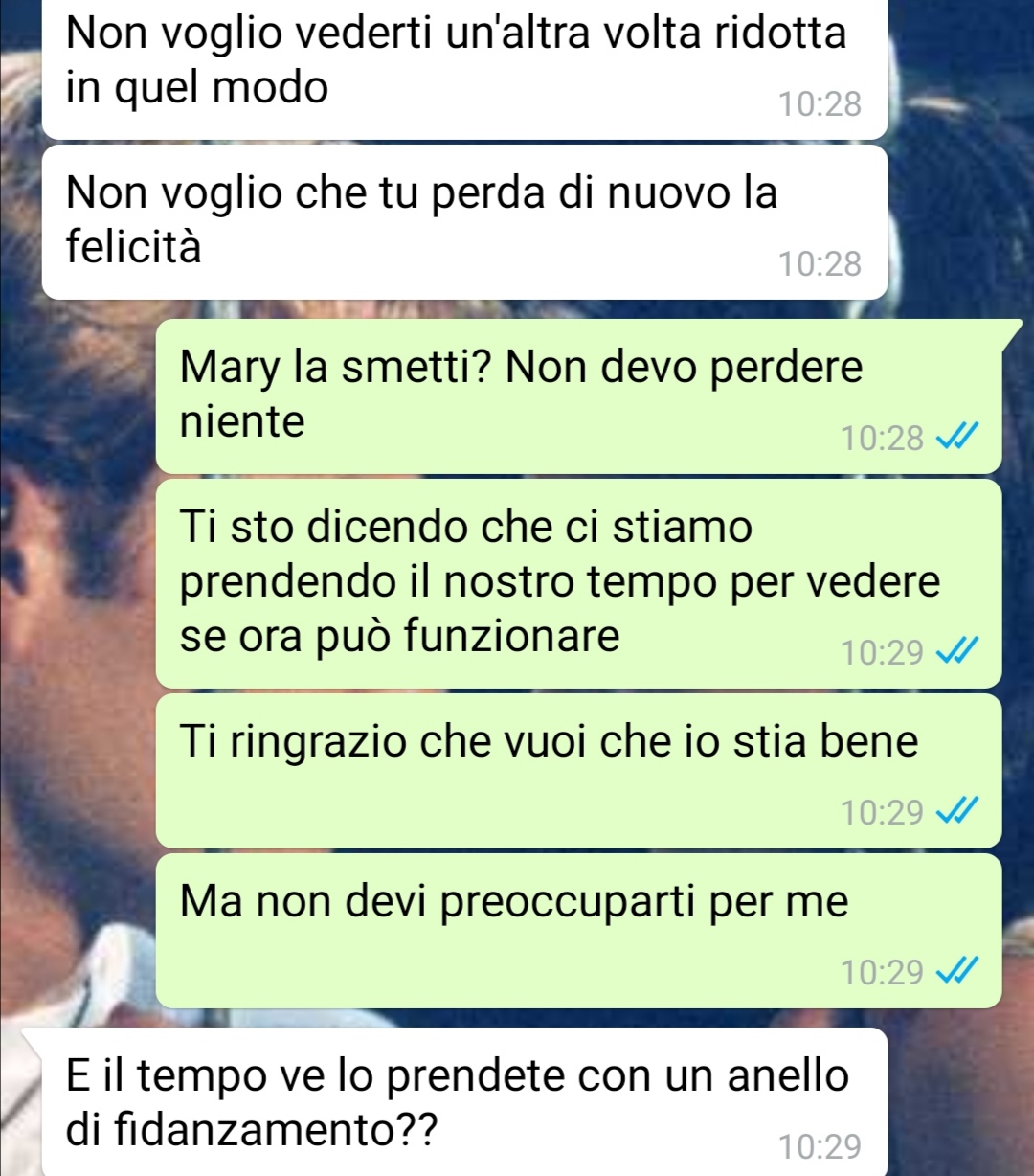Tap the 10:29 timestamp beside "se ora può funzionare"

pos(882,653)
